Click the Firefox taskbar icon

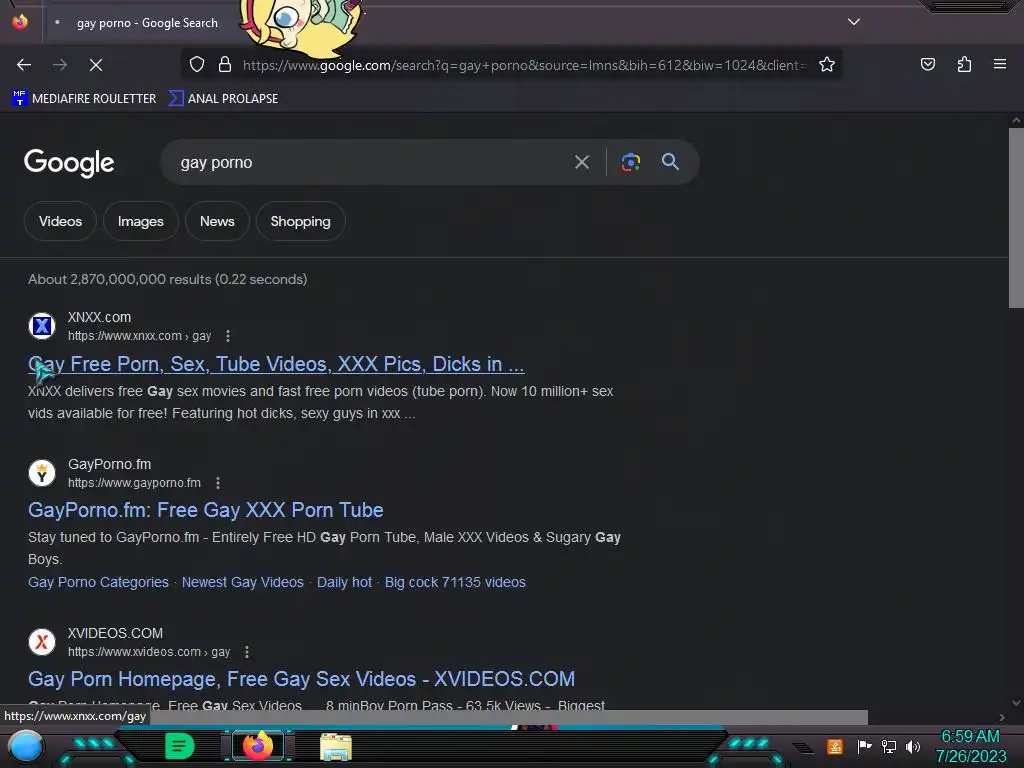[257, 746]
